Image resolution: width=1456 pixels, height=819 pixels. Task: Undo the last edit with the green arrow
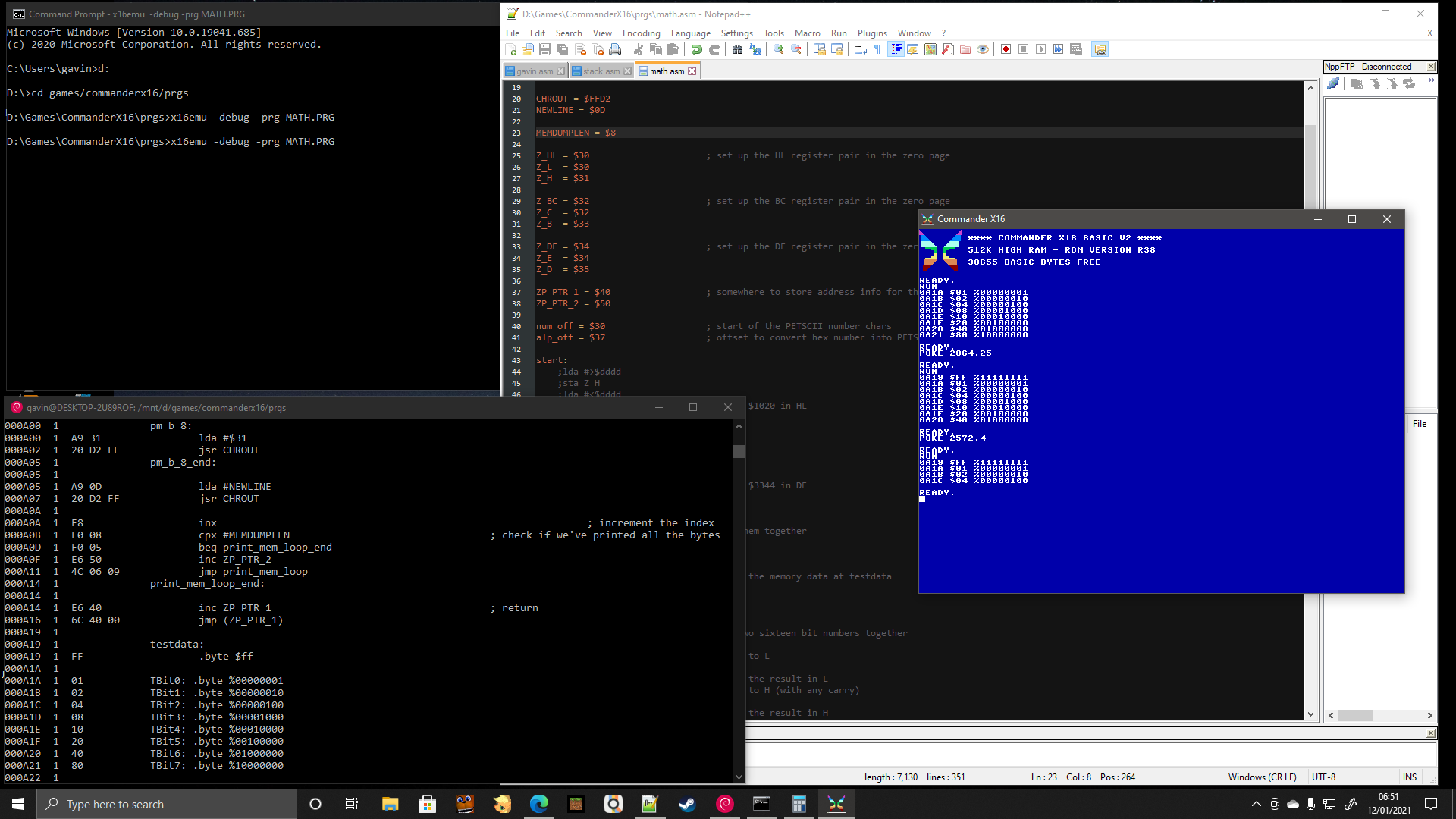pos(697,49)
